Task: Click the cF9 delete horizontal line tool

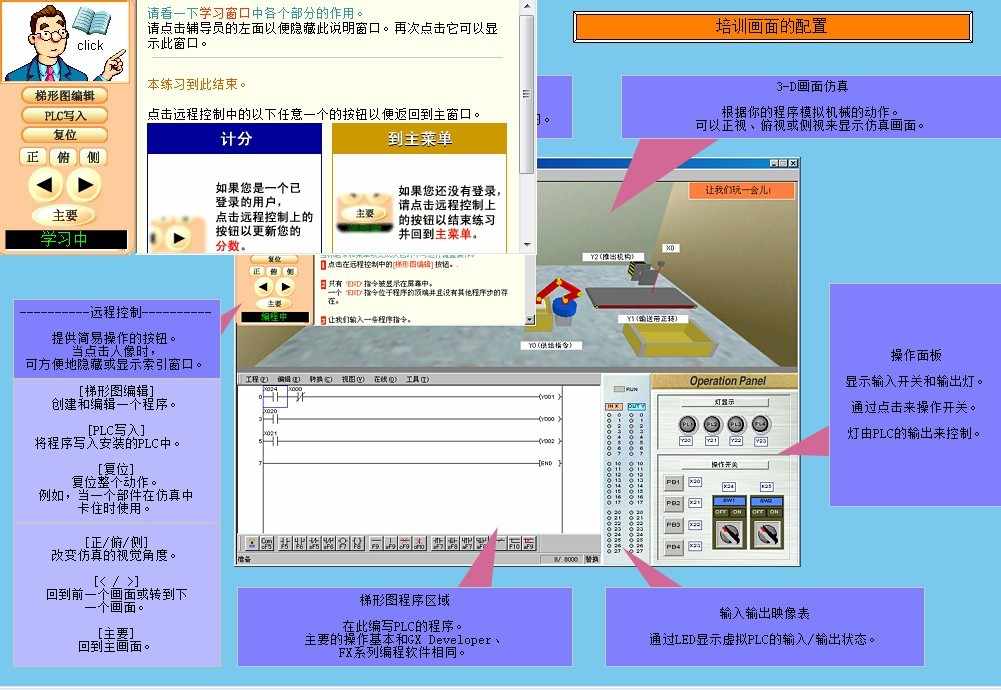Action: click(x=405, y=543)
